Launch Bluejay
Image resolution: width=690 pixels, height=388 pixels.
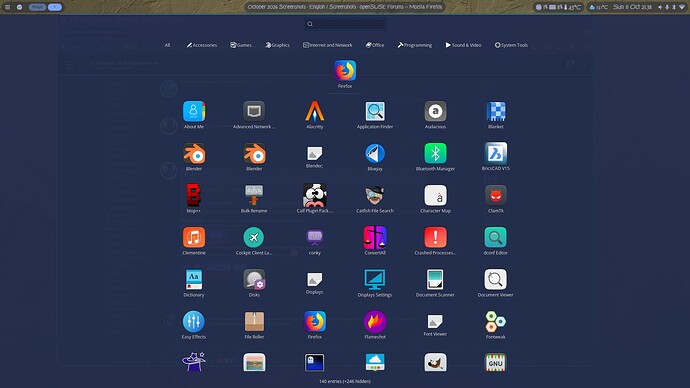point(375,157)
